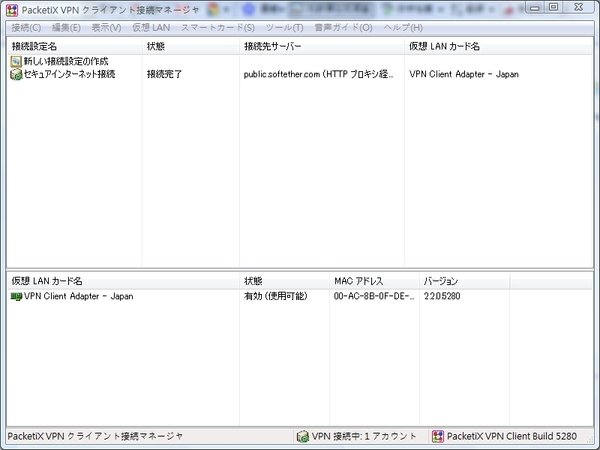Sort by 接続設定名 column header
This screenshot has width=600, height=450.
(x=74, y=46)
